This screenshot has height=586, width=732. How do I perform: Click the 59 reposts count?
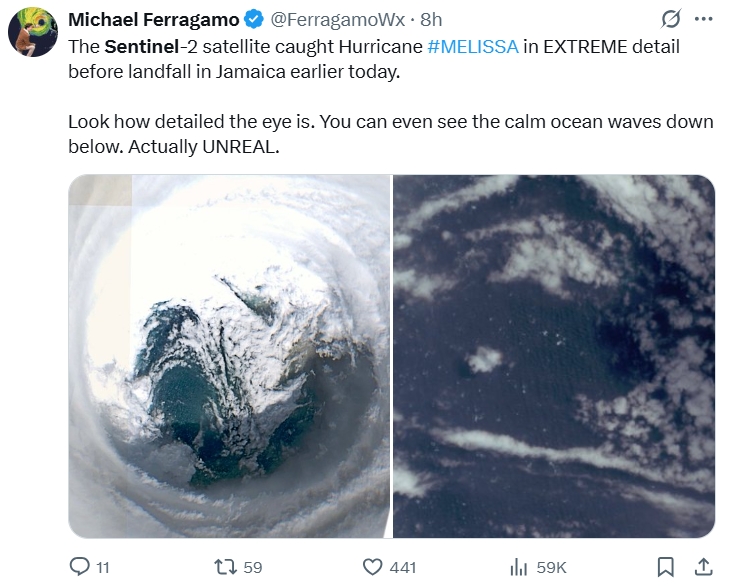(253, 567)
